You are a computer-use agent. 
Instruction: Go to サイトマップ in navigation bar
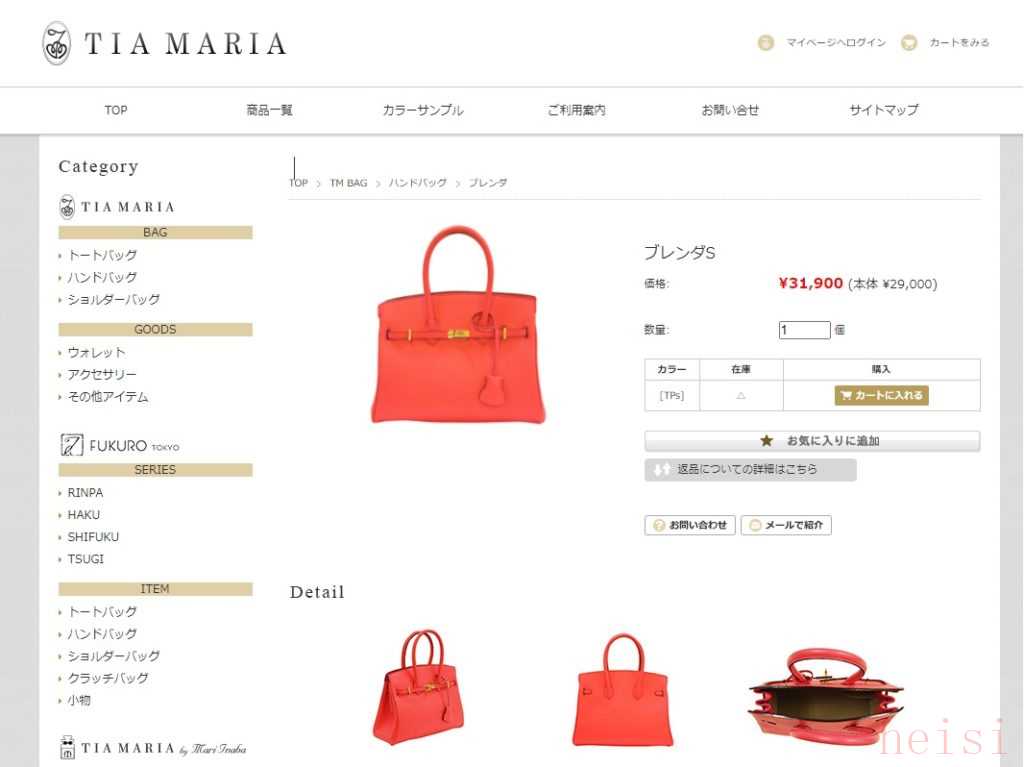[884, 110]
